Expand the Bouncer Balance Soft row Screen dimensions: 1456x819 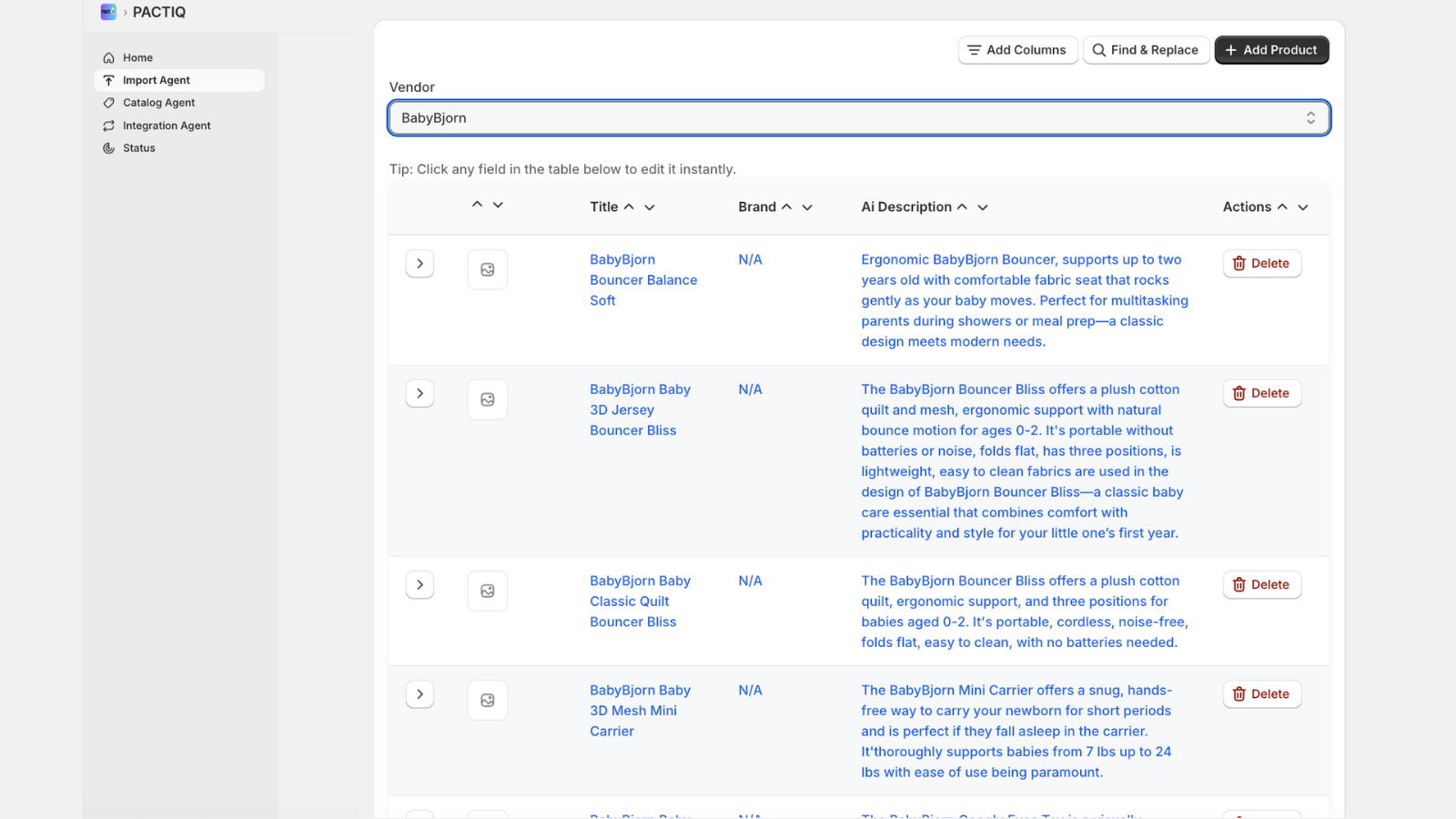[420, 264]
